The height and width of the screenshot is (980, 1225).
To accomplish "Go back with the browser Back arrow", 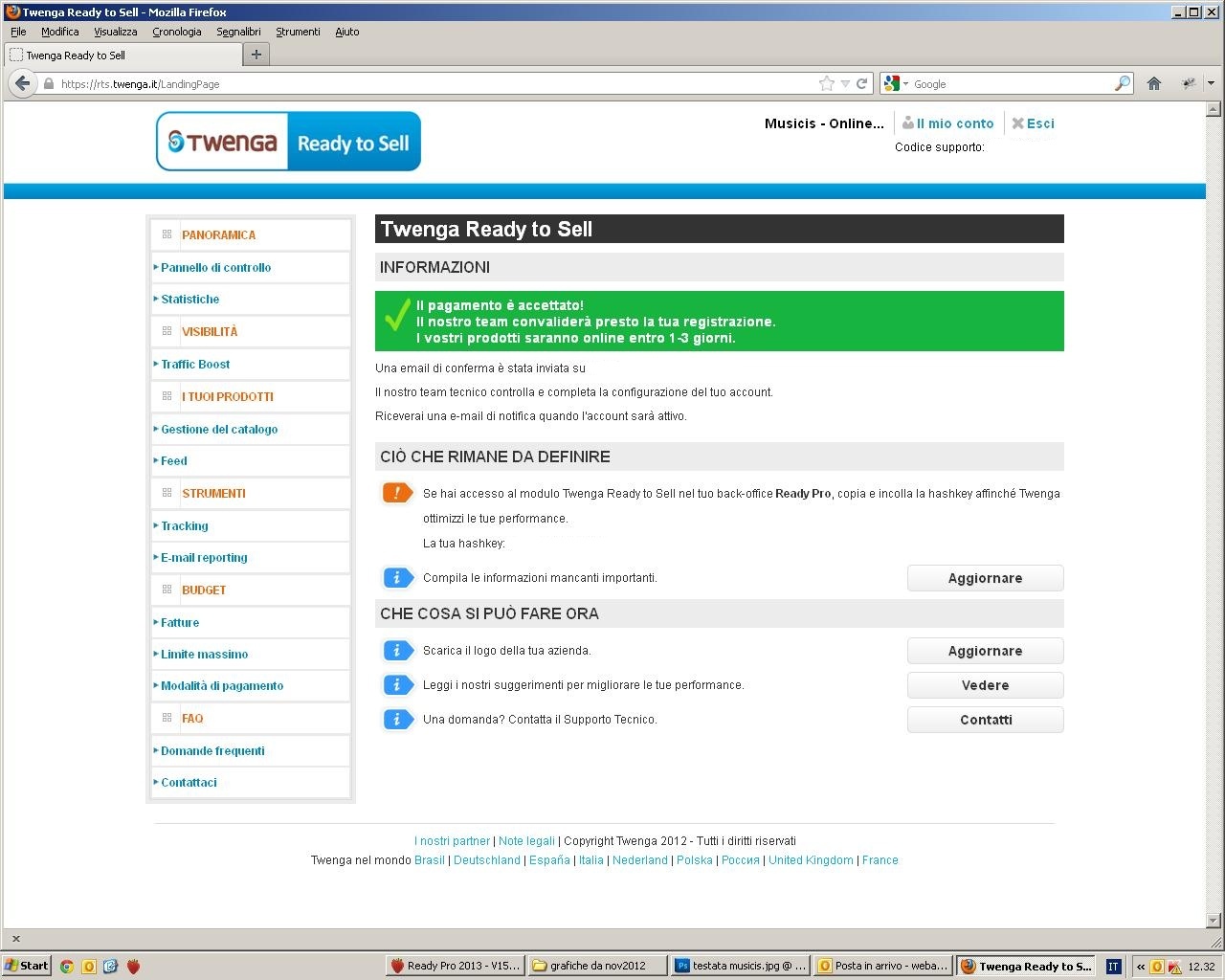I will [23, 83].
